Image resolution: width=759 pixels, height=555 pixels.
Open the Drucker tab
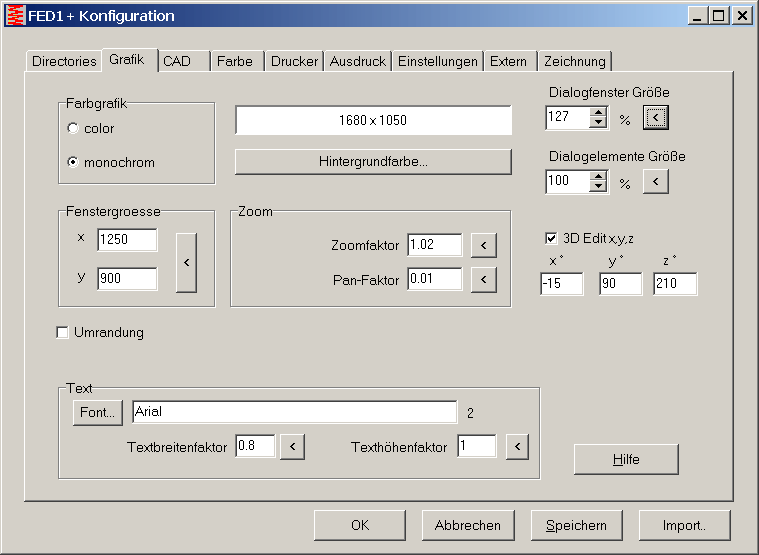click(294, 61)
